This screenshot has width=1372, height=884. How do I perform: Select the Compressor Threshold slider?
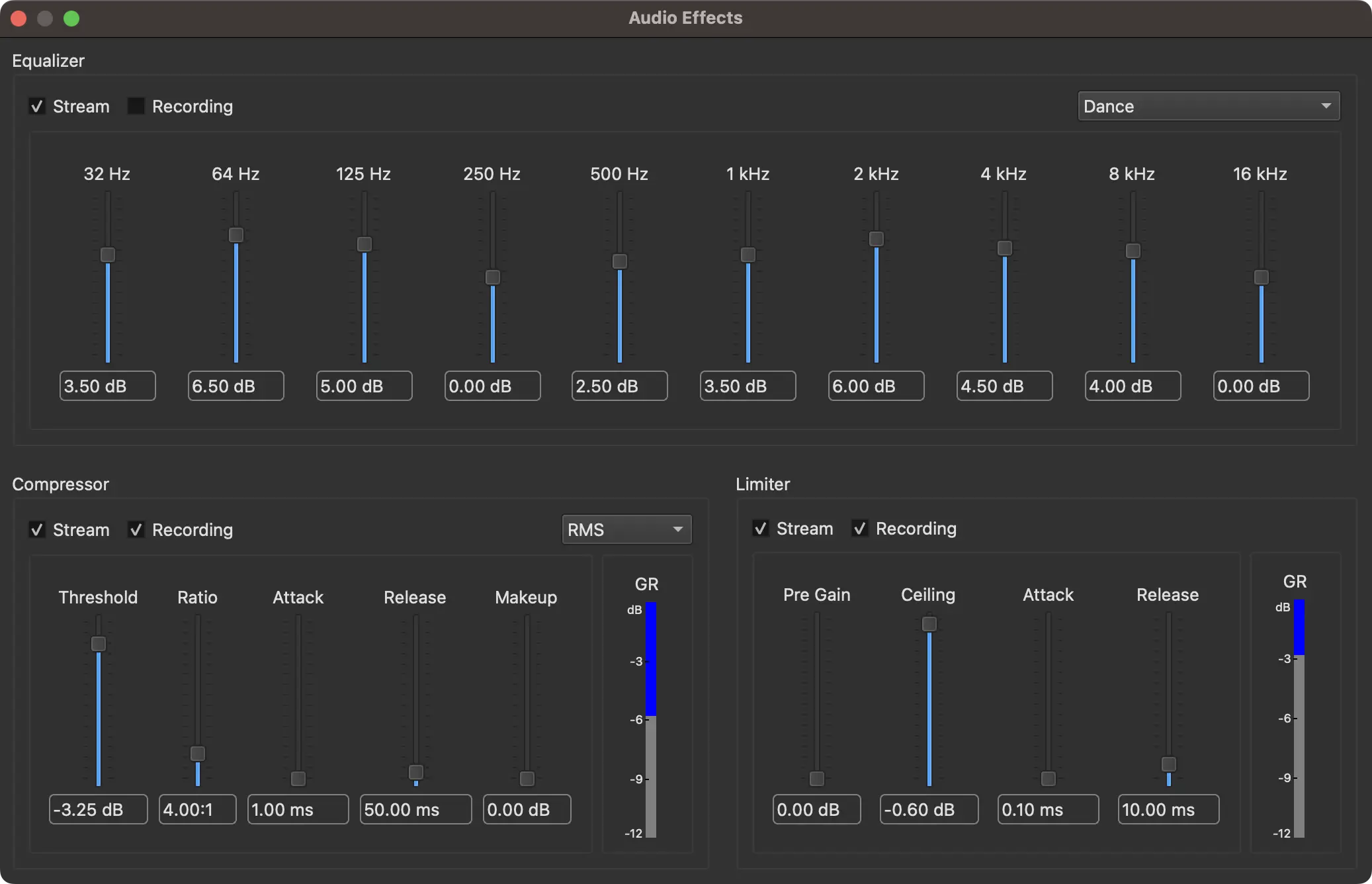pos(97,644)
